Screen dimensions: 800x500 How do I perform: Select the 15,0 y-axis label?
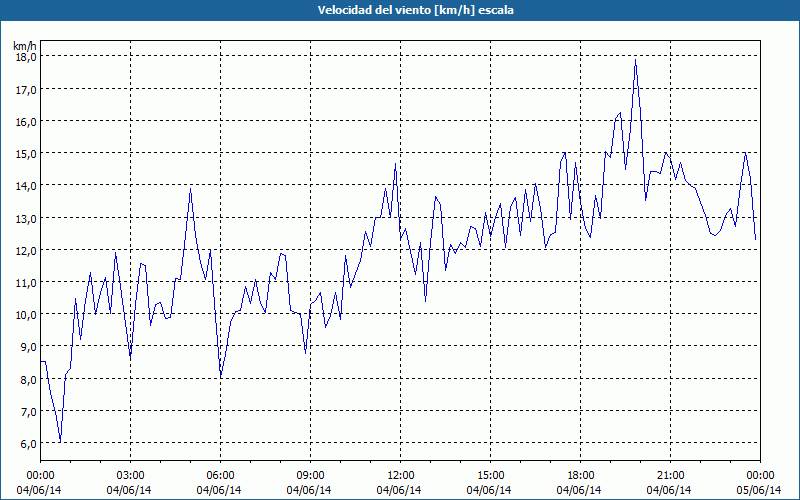point(26,154)
